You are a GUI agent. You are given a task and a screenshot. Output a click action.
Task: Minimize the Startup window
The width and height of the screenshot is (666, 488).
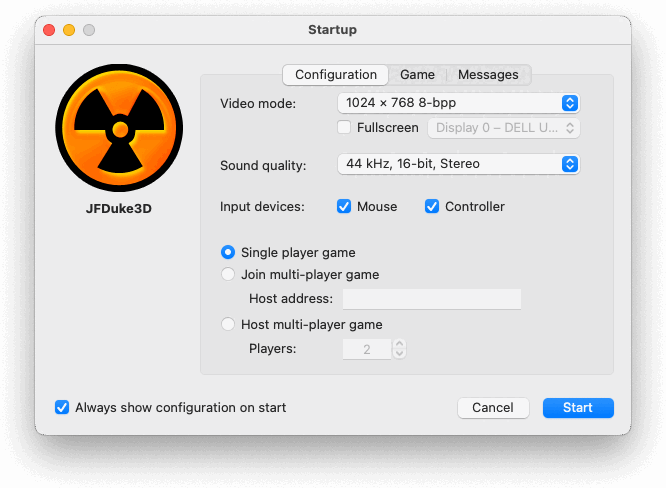pyautogui.click(x=69, y=30)
